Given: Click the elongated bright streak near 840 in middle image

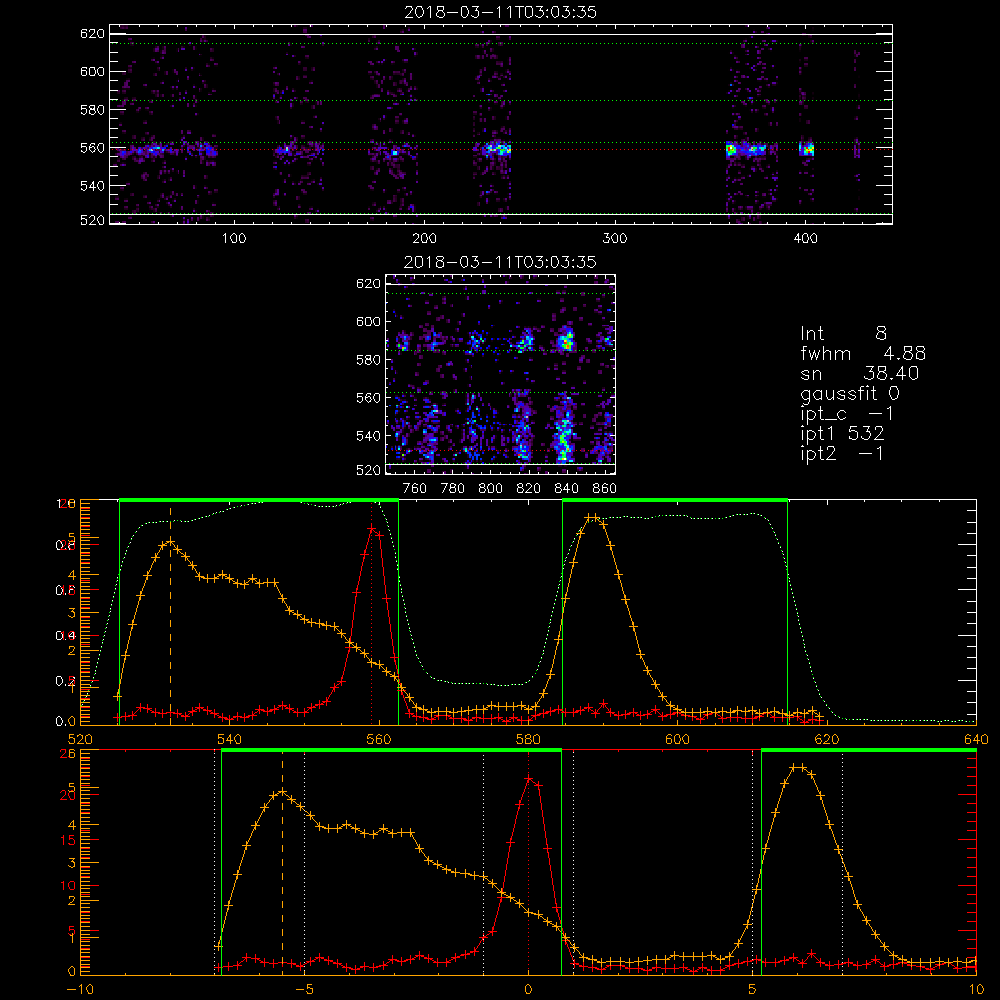Looking at the screenshot, I should 563,430.
